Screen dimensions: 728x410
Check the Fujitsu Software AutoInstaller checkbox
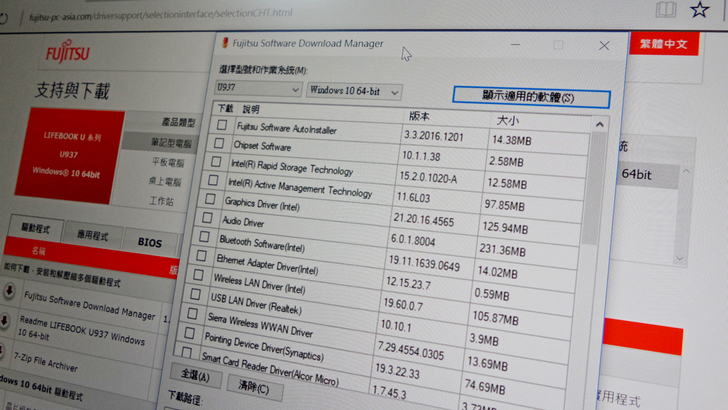221,126
